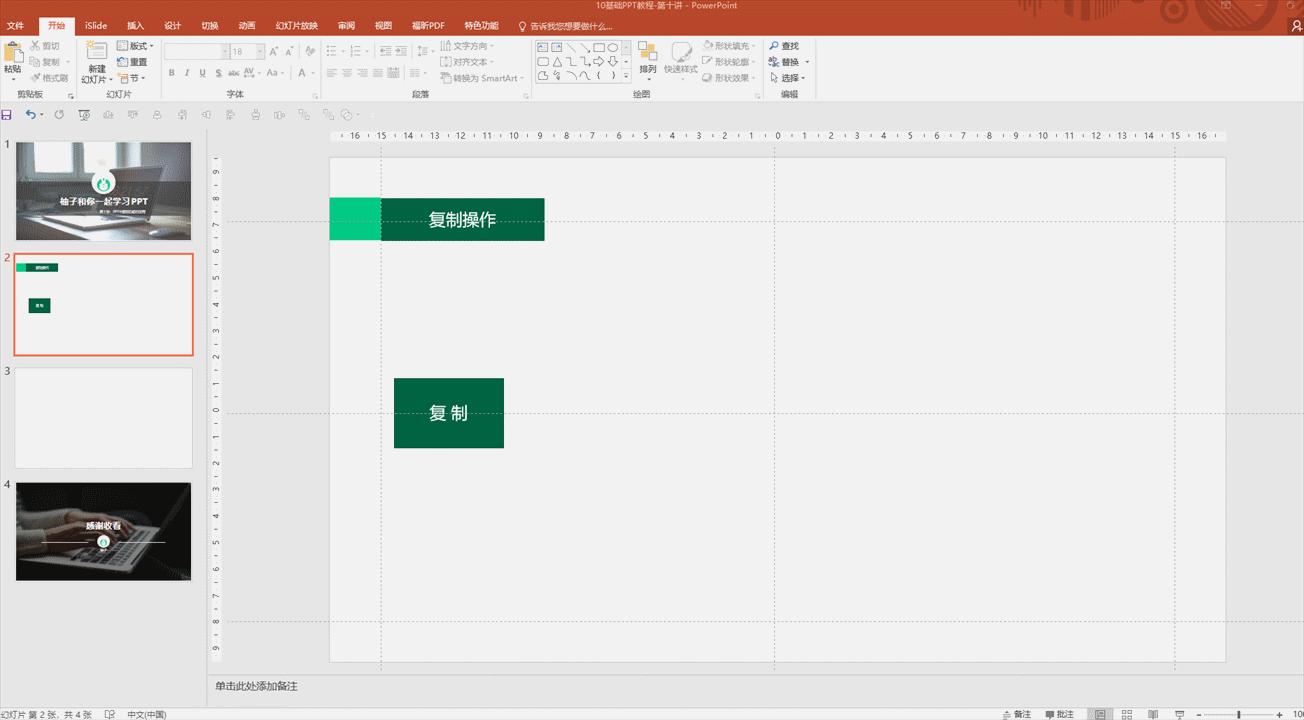The width and height of the screenshot is (1304, 720).
Task: Click the Undo arrow icon
Action: (x=31, y=115)
